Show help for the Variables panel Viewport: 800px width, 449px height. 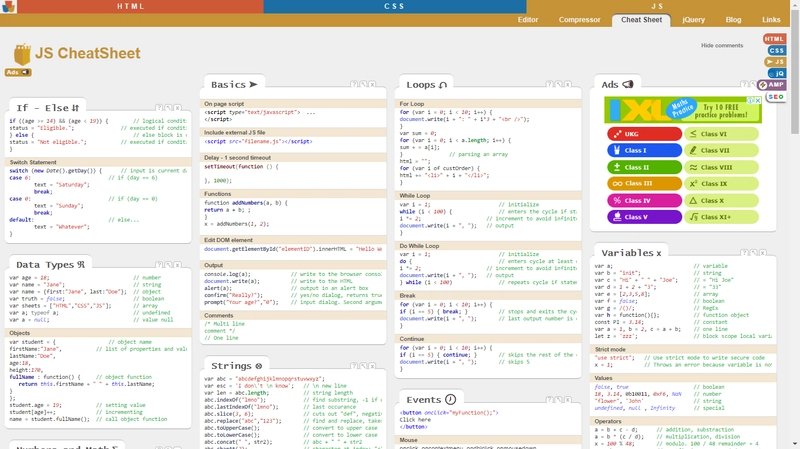click(x=744, y=253)
